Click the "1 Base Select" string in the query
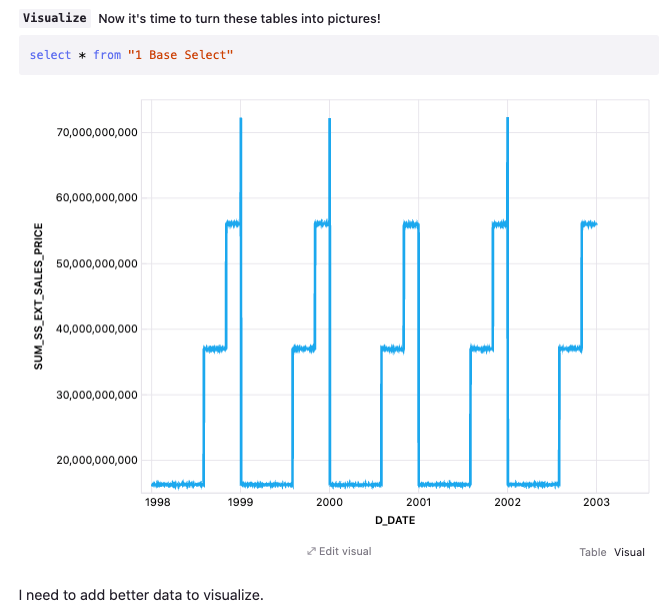 (x=180, y=55)
